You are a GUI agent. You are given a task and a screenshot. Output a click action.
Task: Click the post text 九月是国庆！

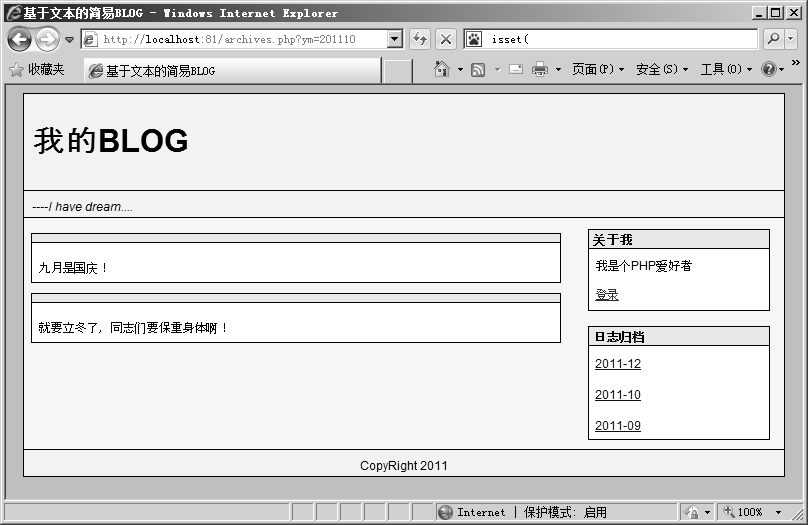pos(73,268)
